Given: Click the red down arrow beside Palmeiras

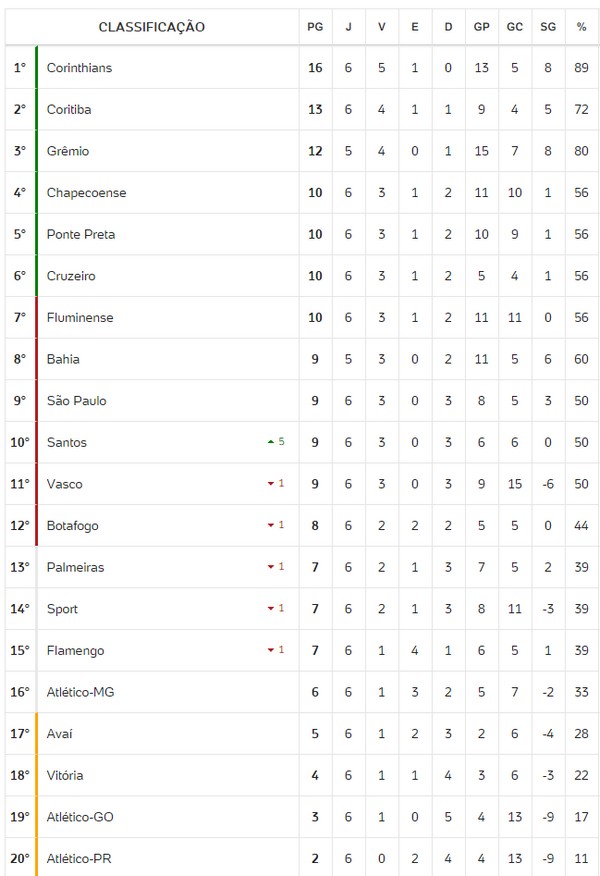Looking at the screenshot, I should click(270, 567).
